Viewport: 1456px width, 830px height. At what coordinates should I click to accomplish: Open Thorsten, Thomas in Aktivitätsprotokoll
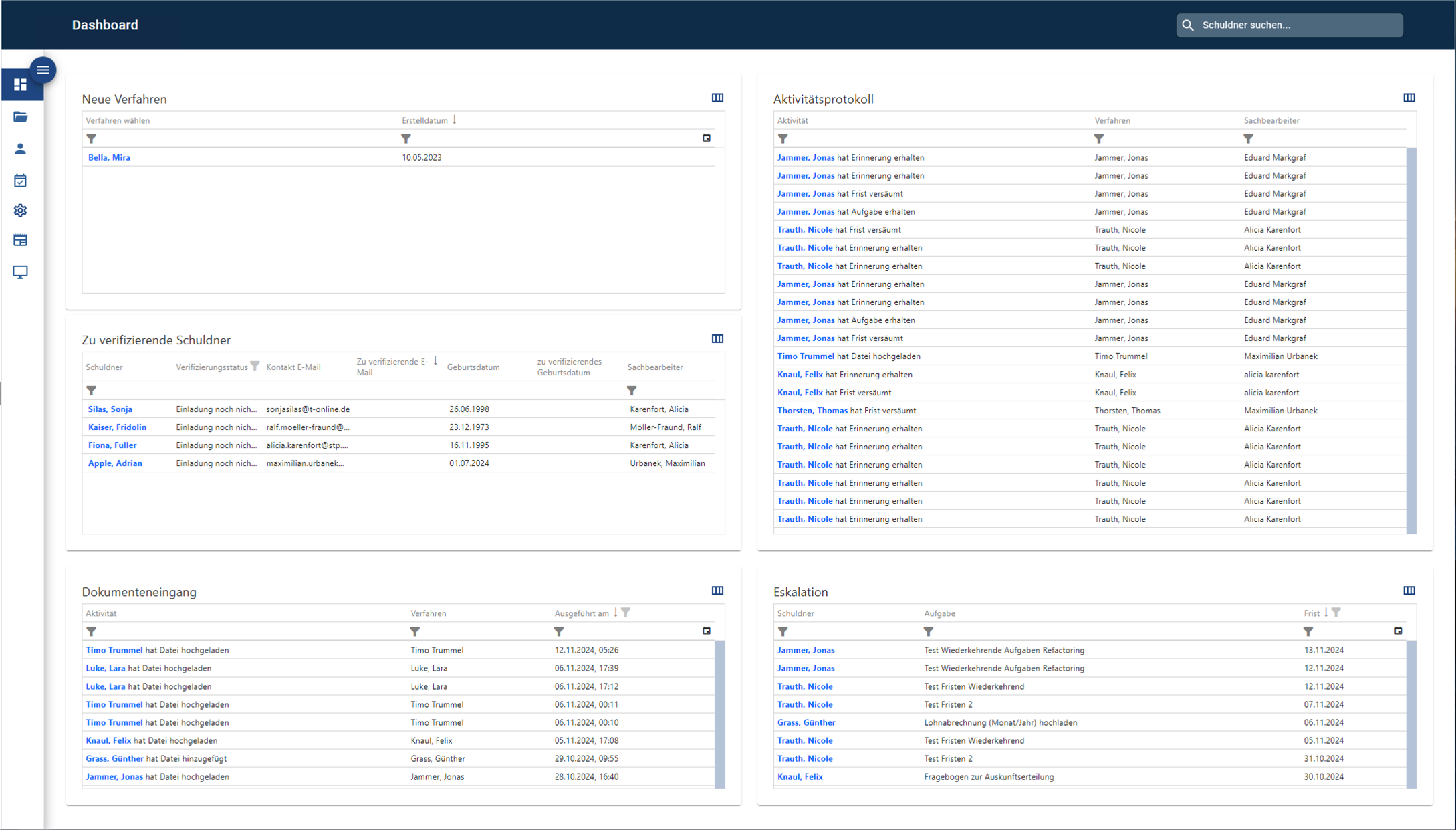pos(812,411)
